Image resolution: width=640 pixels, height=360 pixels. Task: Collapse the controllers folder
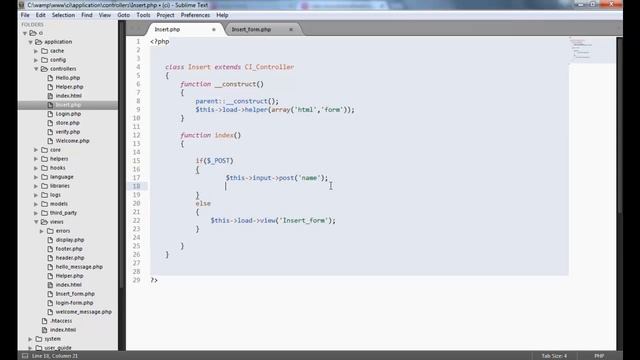(36, 69)
